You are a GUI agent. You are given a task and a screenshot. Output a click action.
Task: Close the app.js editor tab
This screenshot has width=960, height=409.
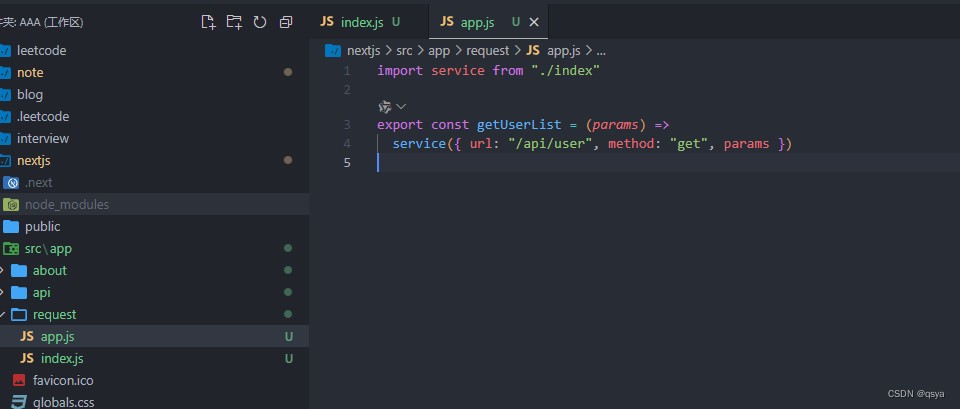pyautogui.click(x=534, y=21)
